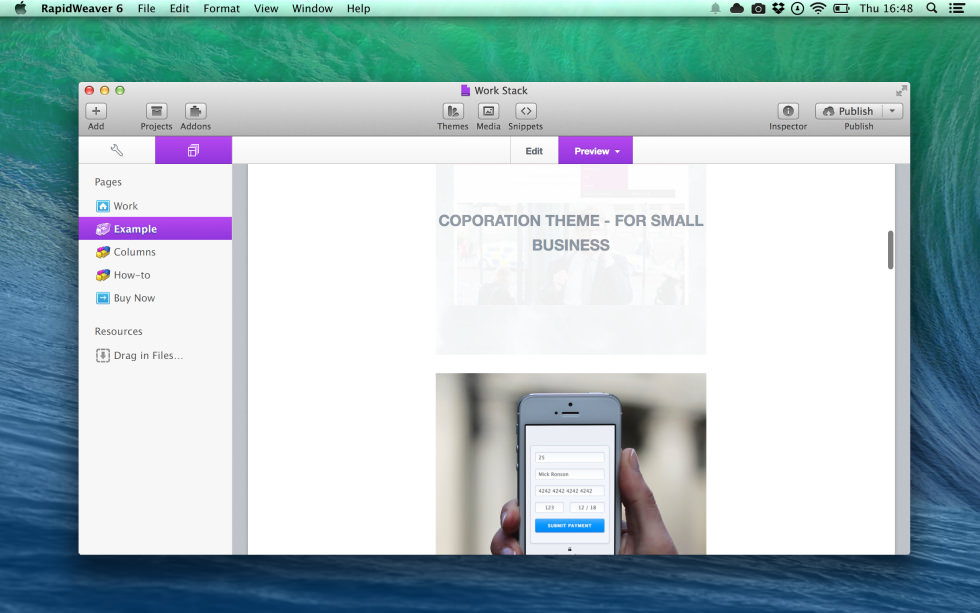Open the Apple menu

21,8
